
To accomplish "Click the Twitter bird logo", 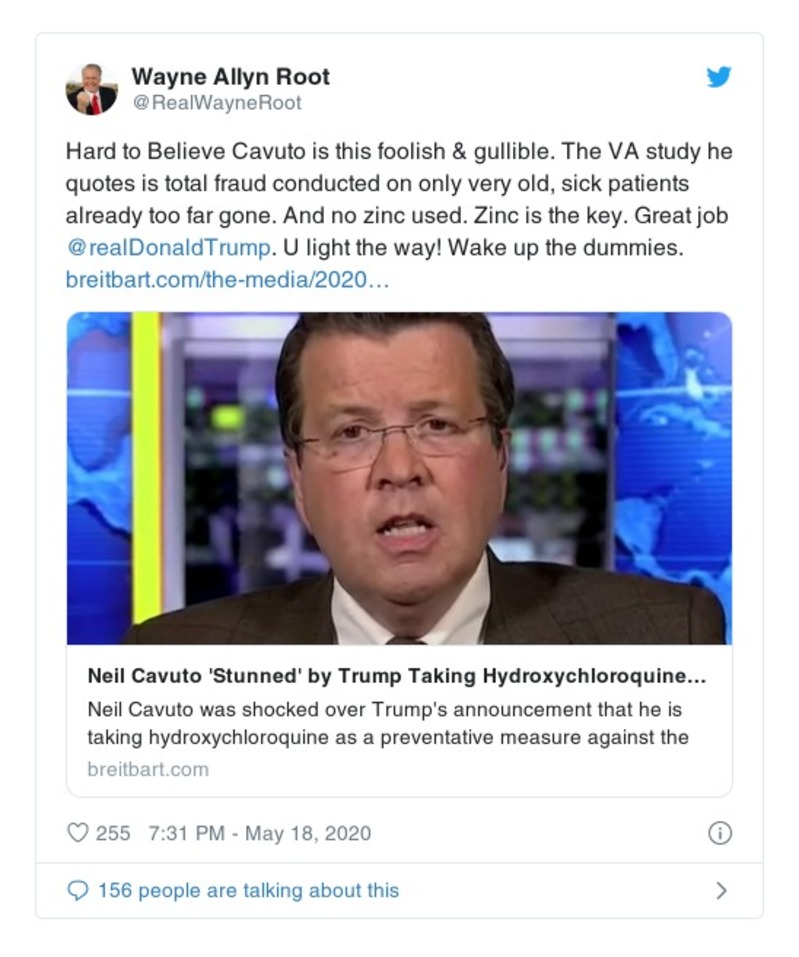I will [719, 78].
